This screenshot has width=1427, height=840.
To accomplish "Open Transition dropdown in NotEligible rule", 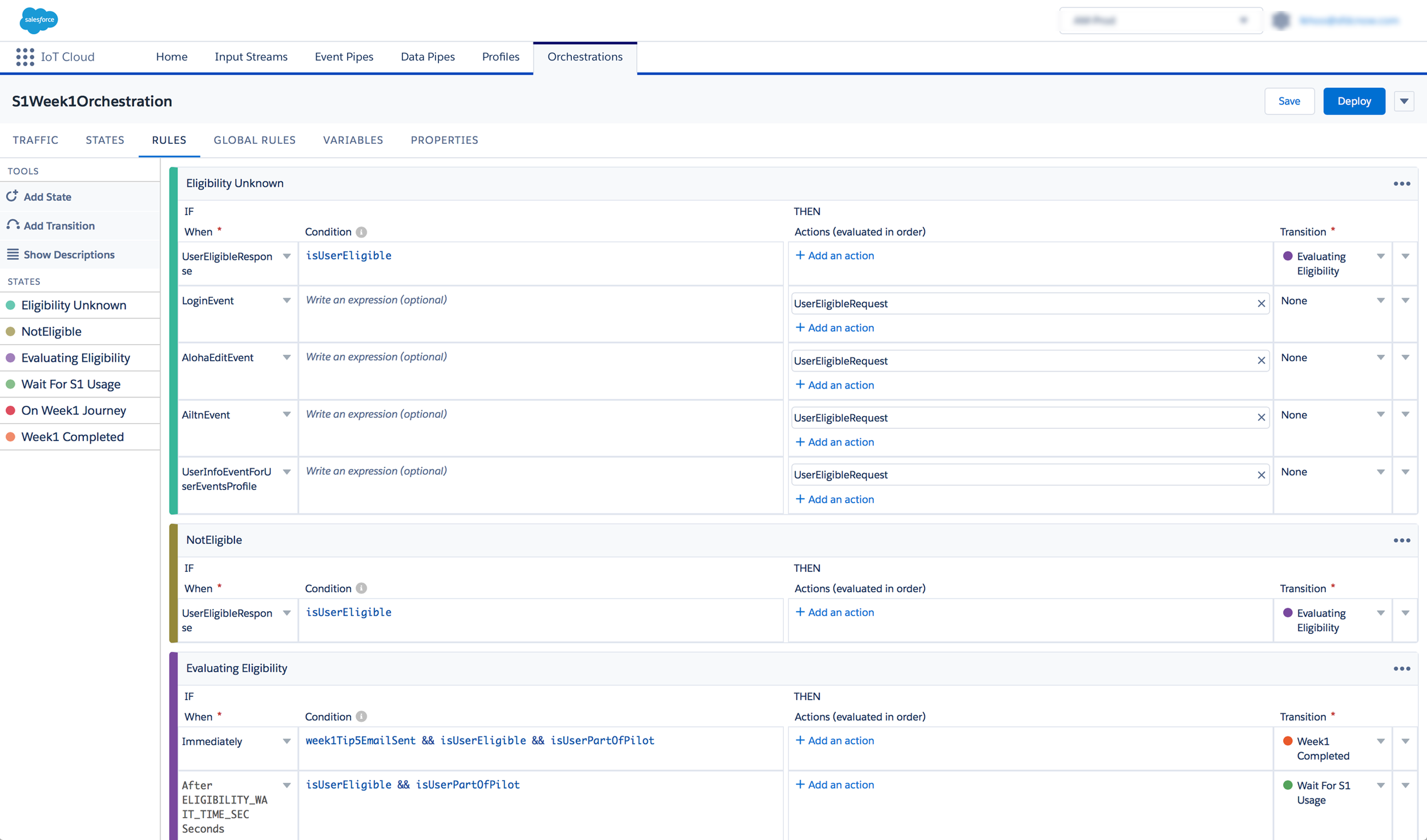I will click(1380, 613).
